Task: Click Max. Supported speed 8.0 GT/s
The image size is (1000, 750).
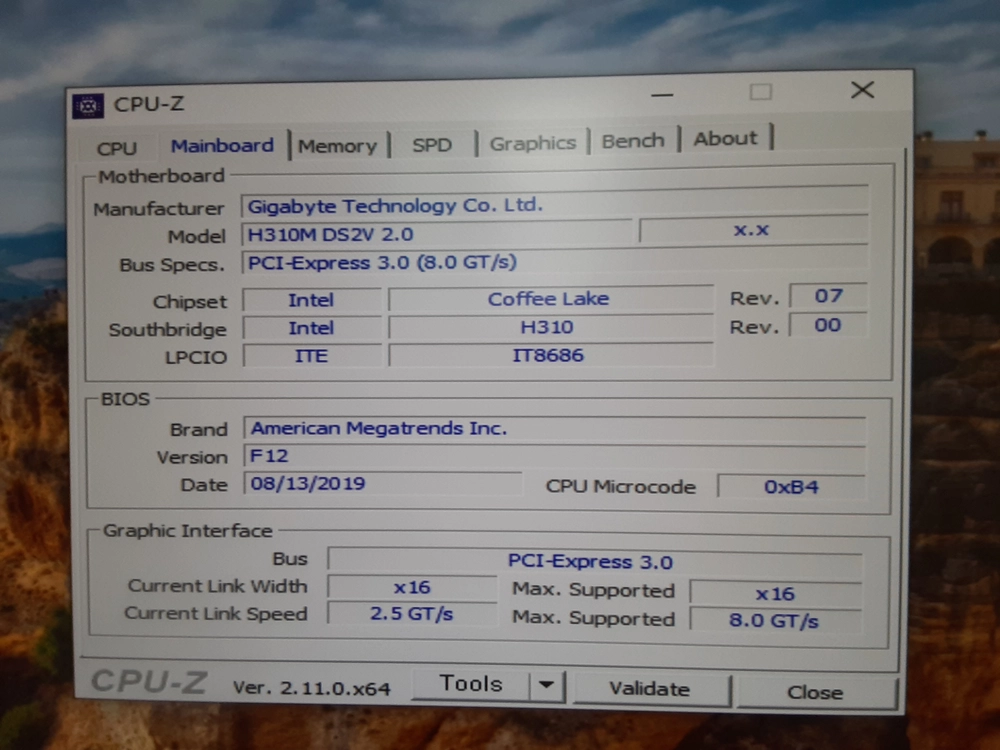Action: 775,620
